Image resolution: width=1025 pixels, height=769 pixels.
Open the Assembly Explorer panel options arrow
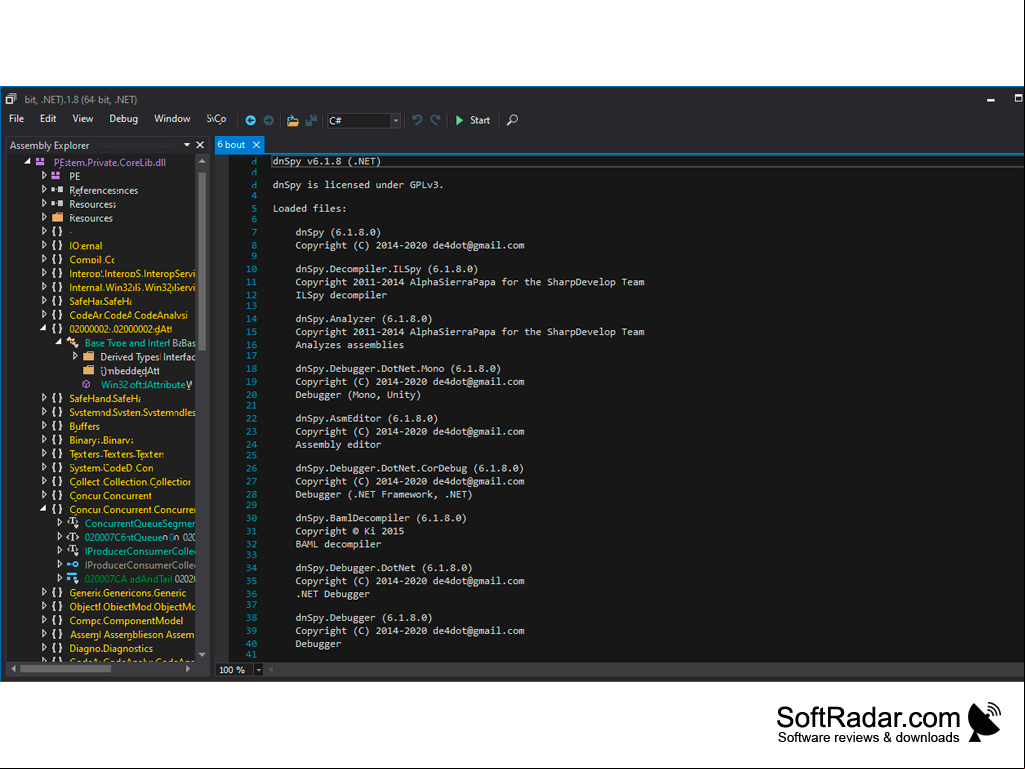click(x=187, y=145)
